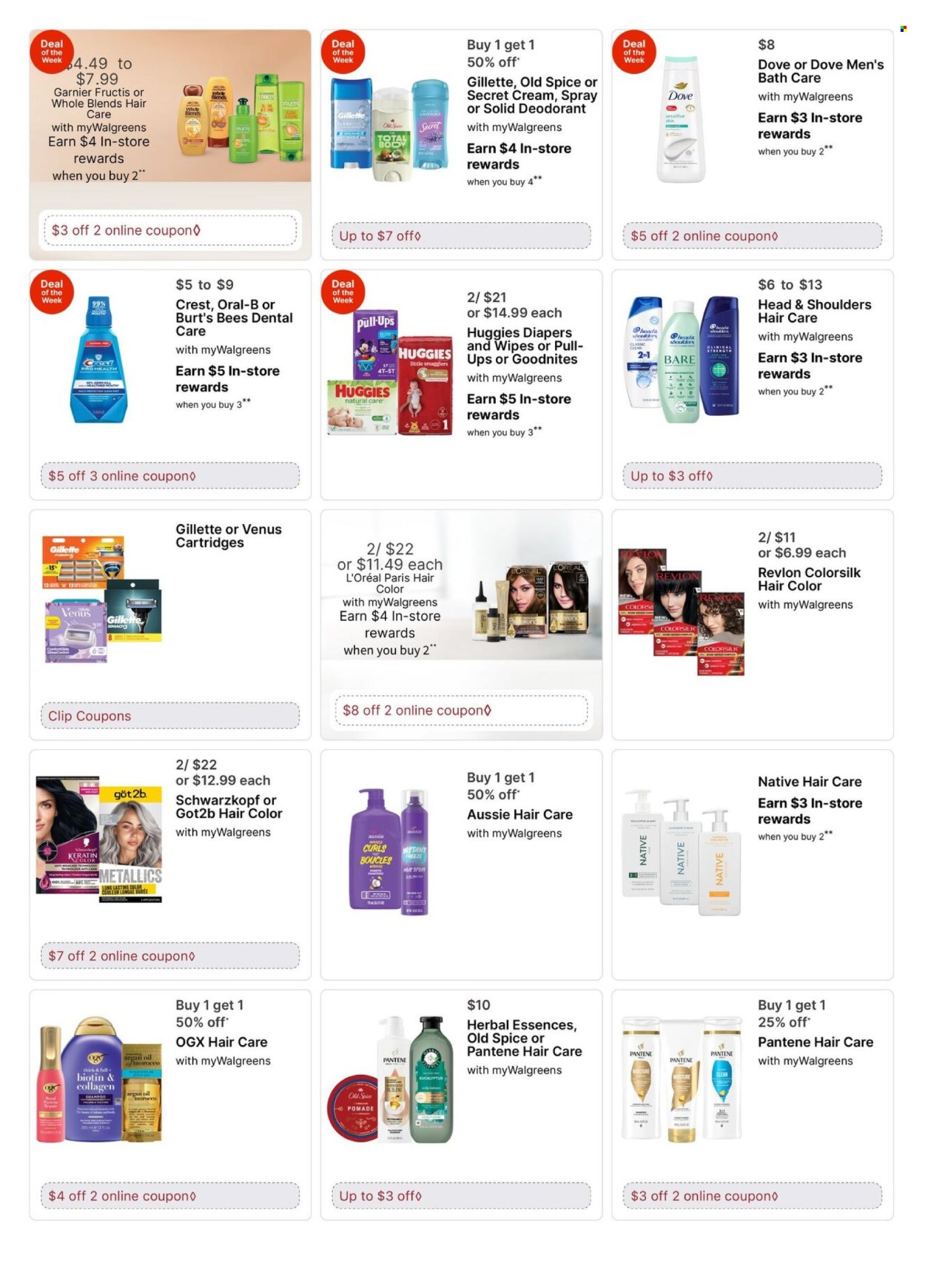Click the Herbal Essences 'Up to $3 off' coupon
The height and width of the screenshot is (1288, 925).
pyautogui.click(x=460, y=1195)
